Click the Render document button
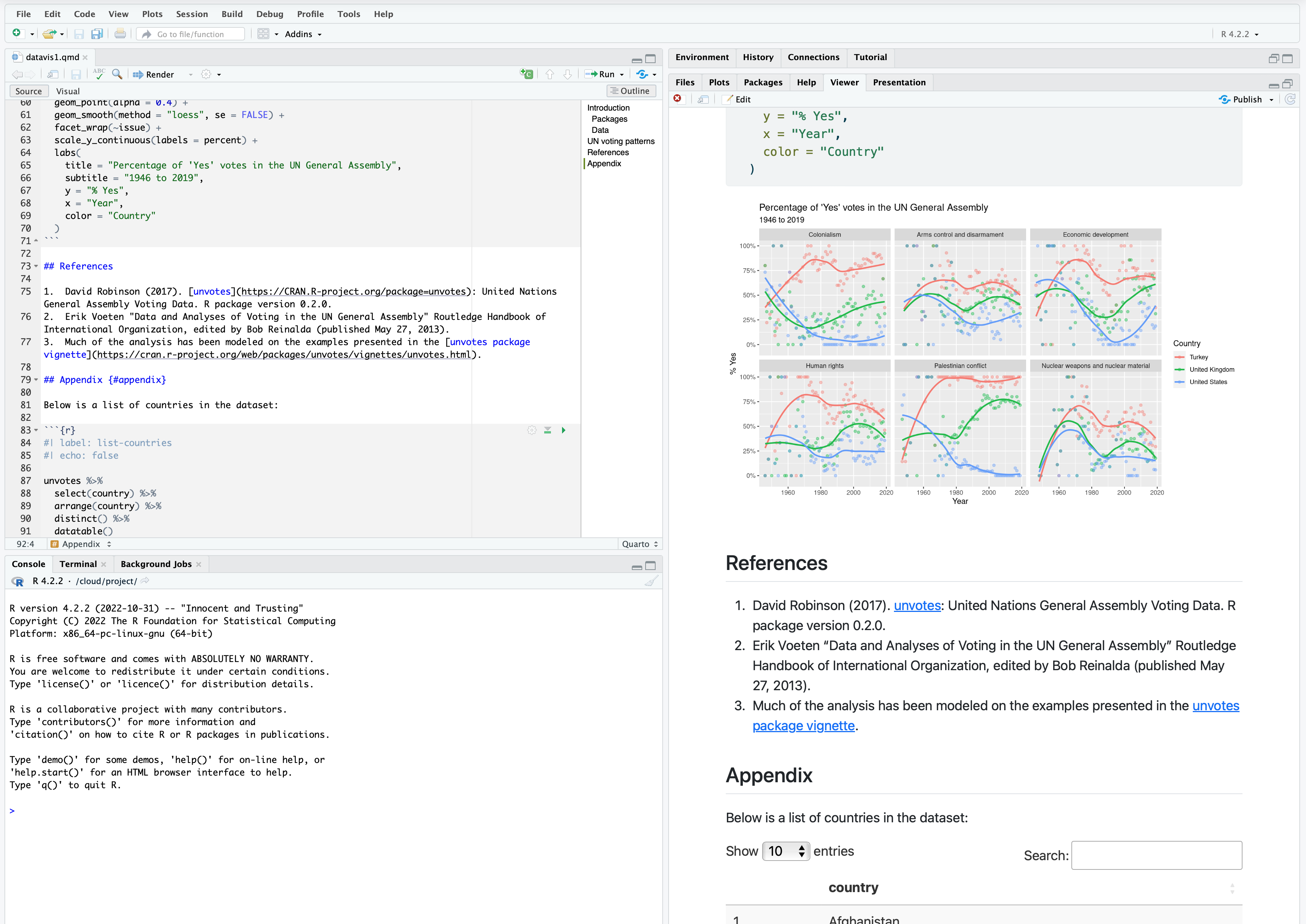The image size is (1306, 924). [x=154, y=75]
